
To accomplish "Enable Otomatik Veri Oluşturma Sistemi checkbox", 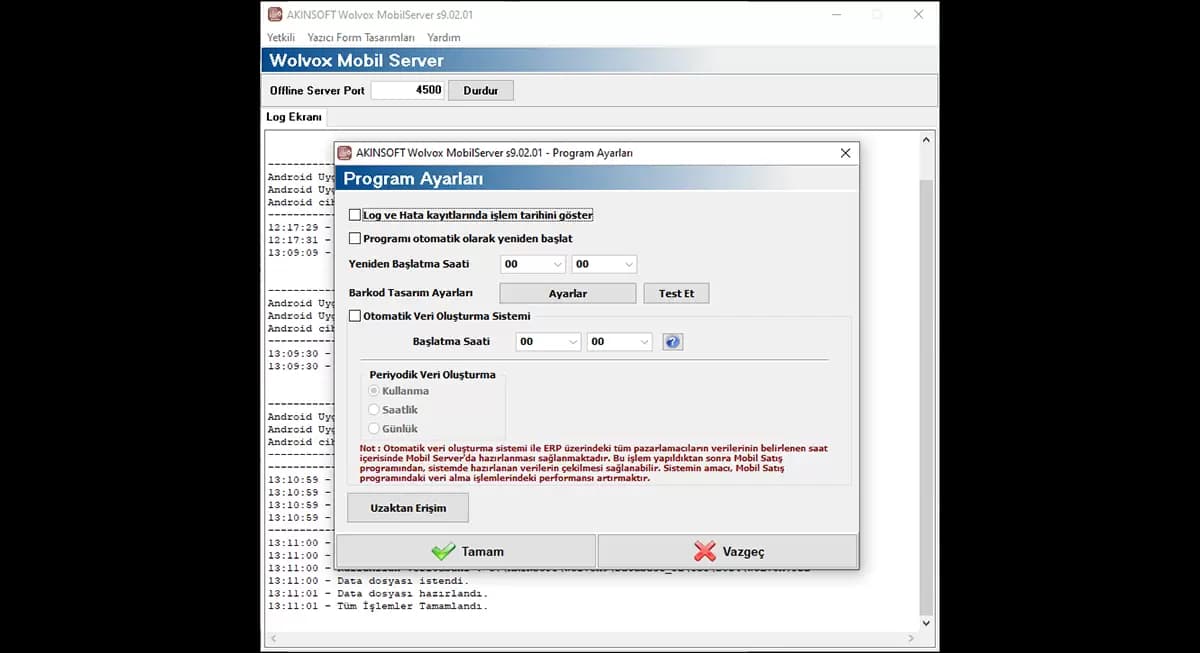I will click(x=355, y=316).
